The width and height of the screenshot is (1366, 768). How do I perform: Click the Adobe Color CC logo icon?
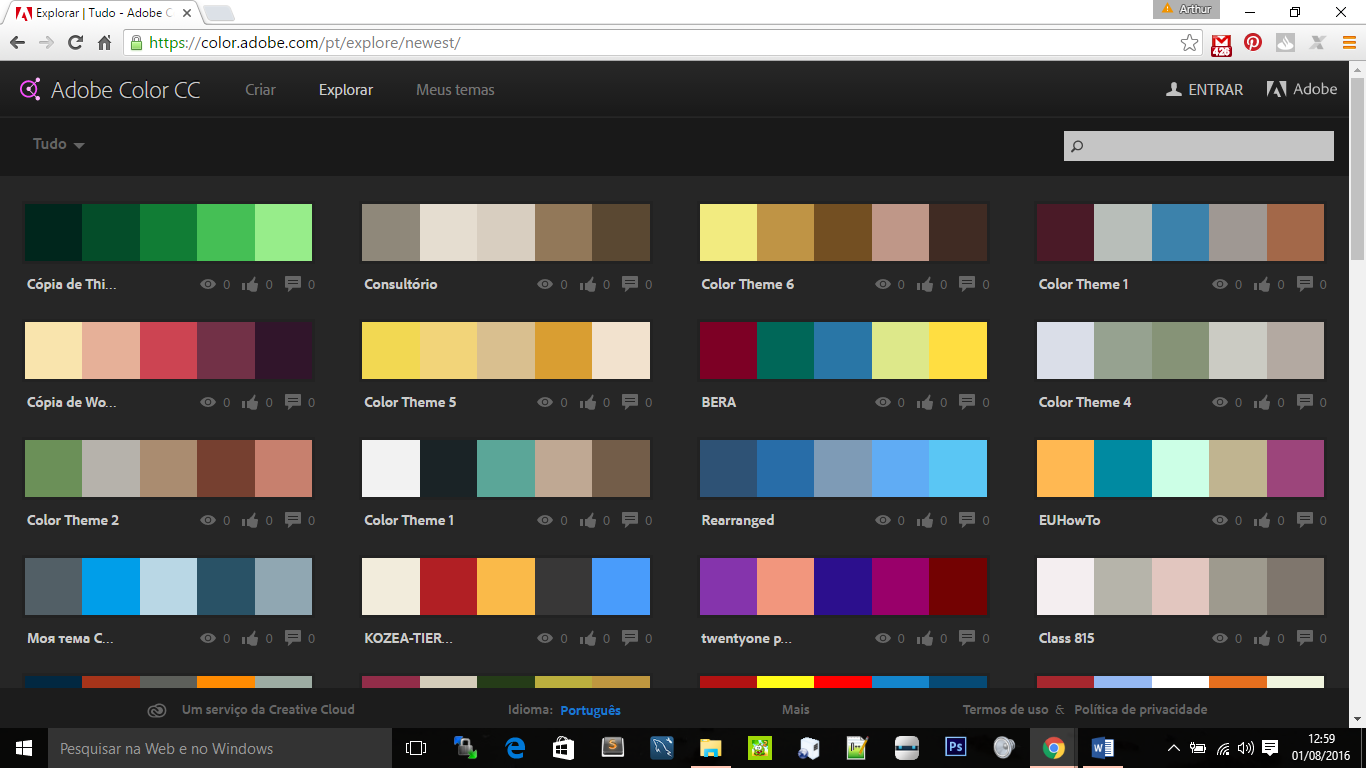point(29,89)
